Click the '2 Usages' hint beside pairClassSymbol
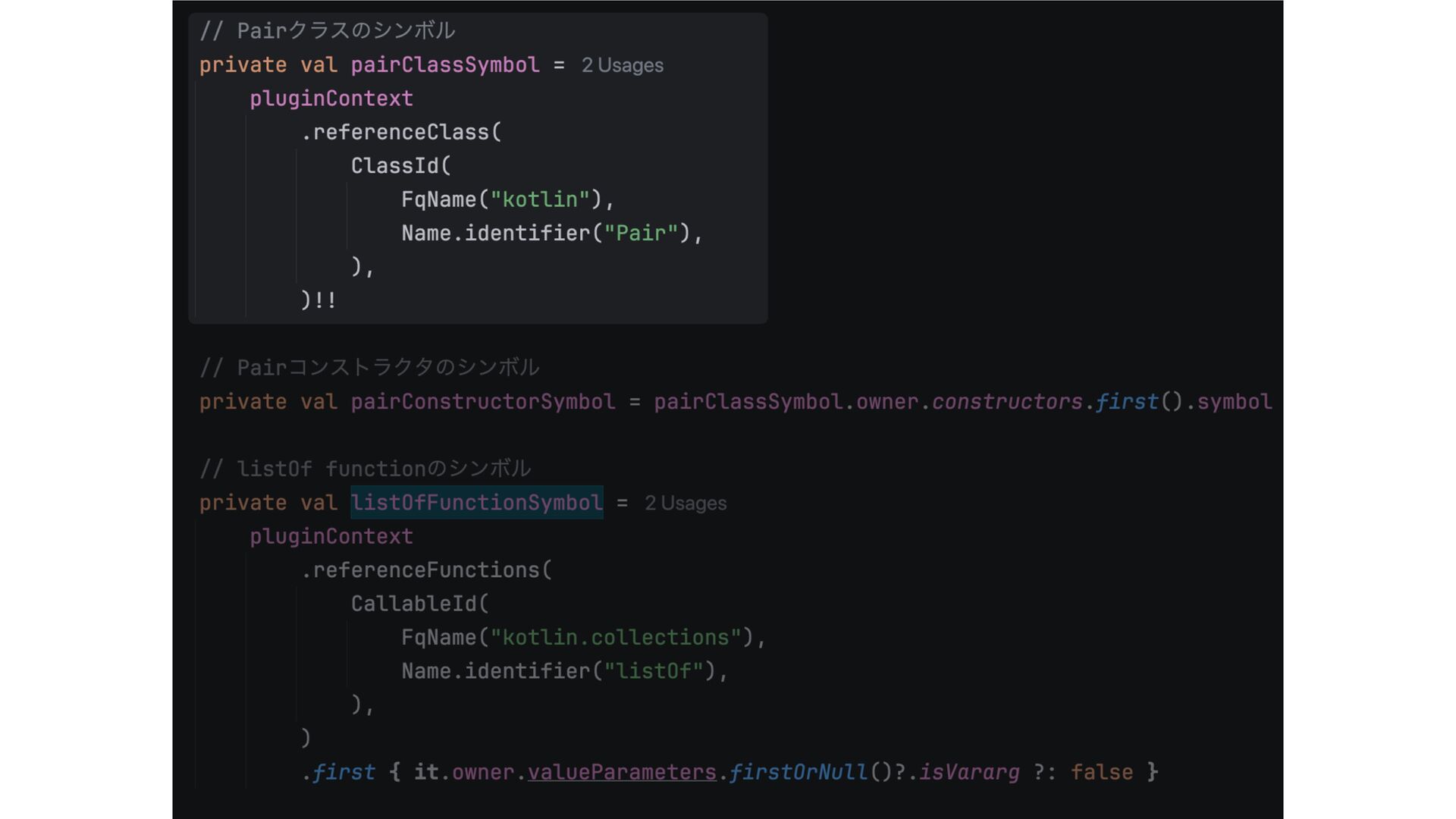The height and width of the screenshot is (819, 1456). coord(622,65)
